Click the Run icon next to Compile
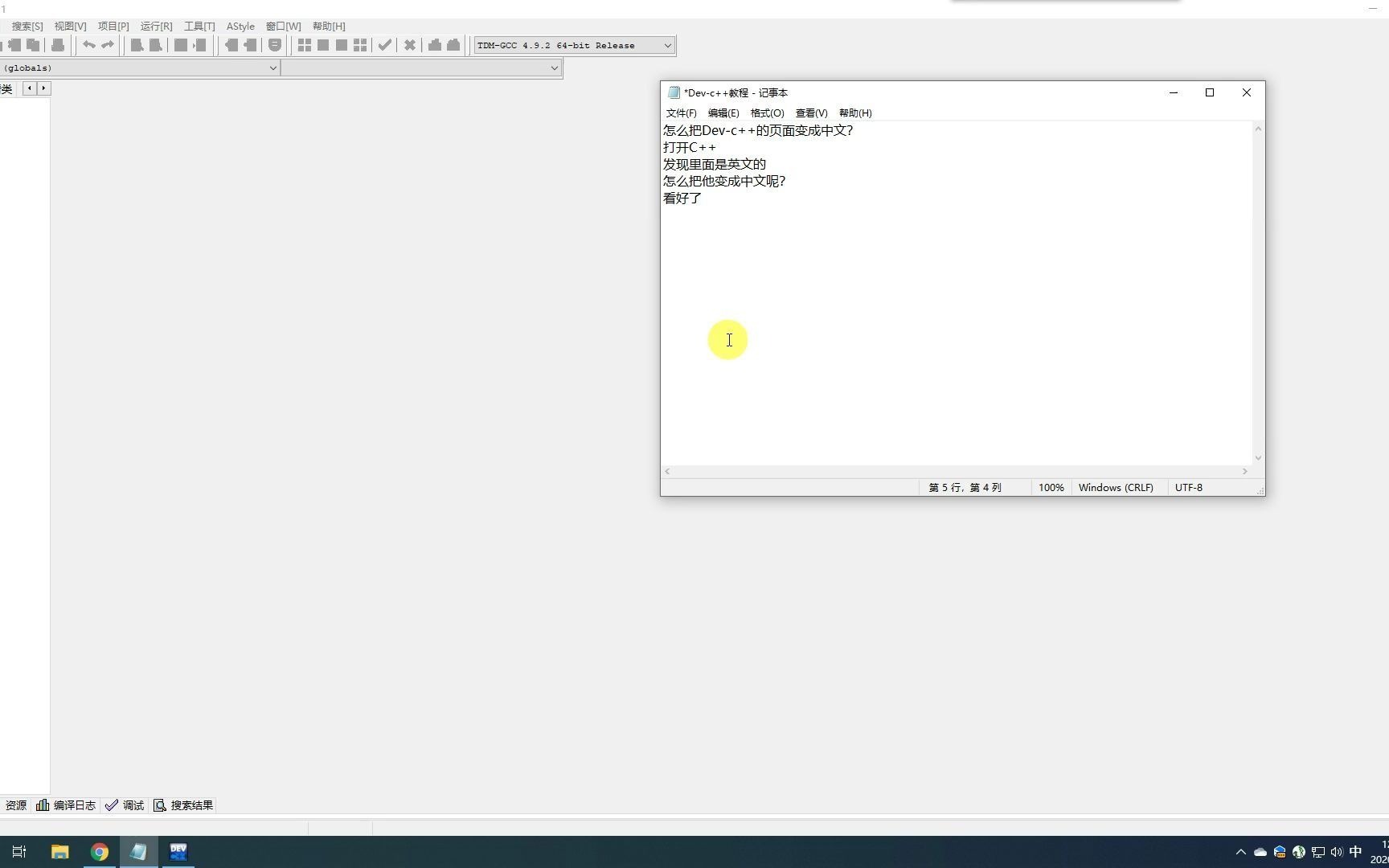The image size is (1389, 868). click(x=323, y=45)
